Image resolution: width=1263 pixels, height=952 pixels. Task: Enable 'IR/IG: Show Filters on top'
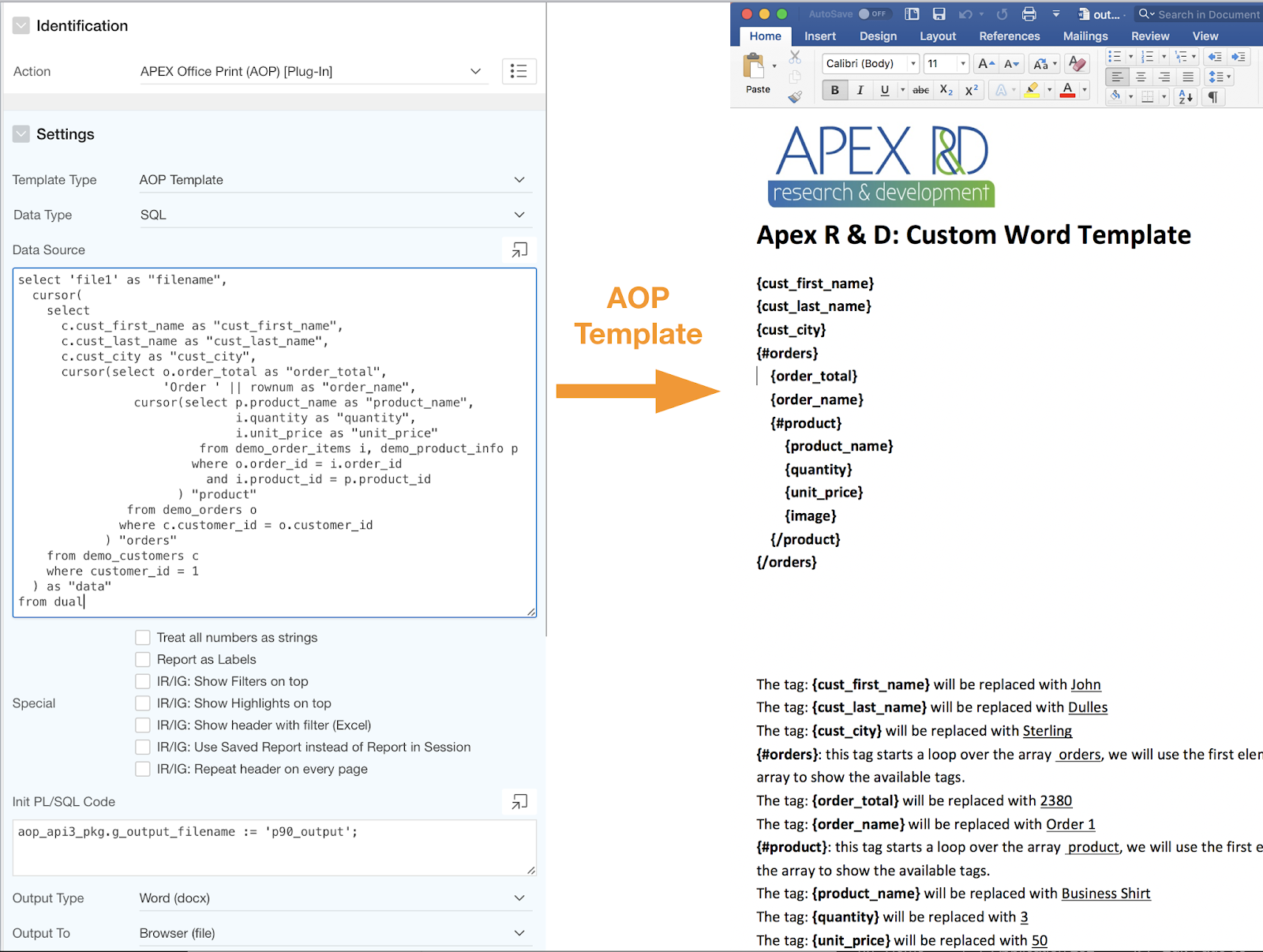(x=143, y=681)
